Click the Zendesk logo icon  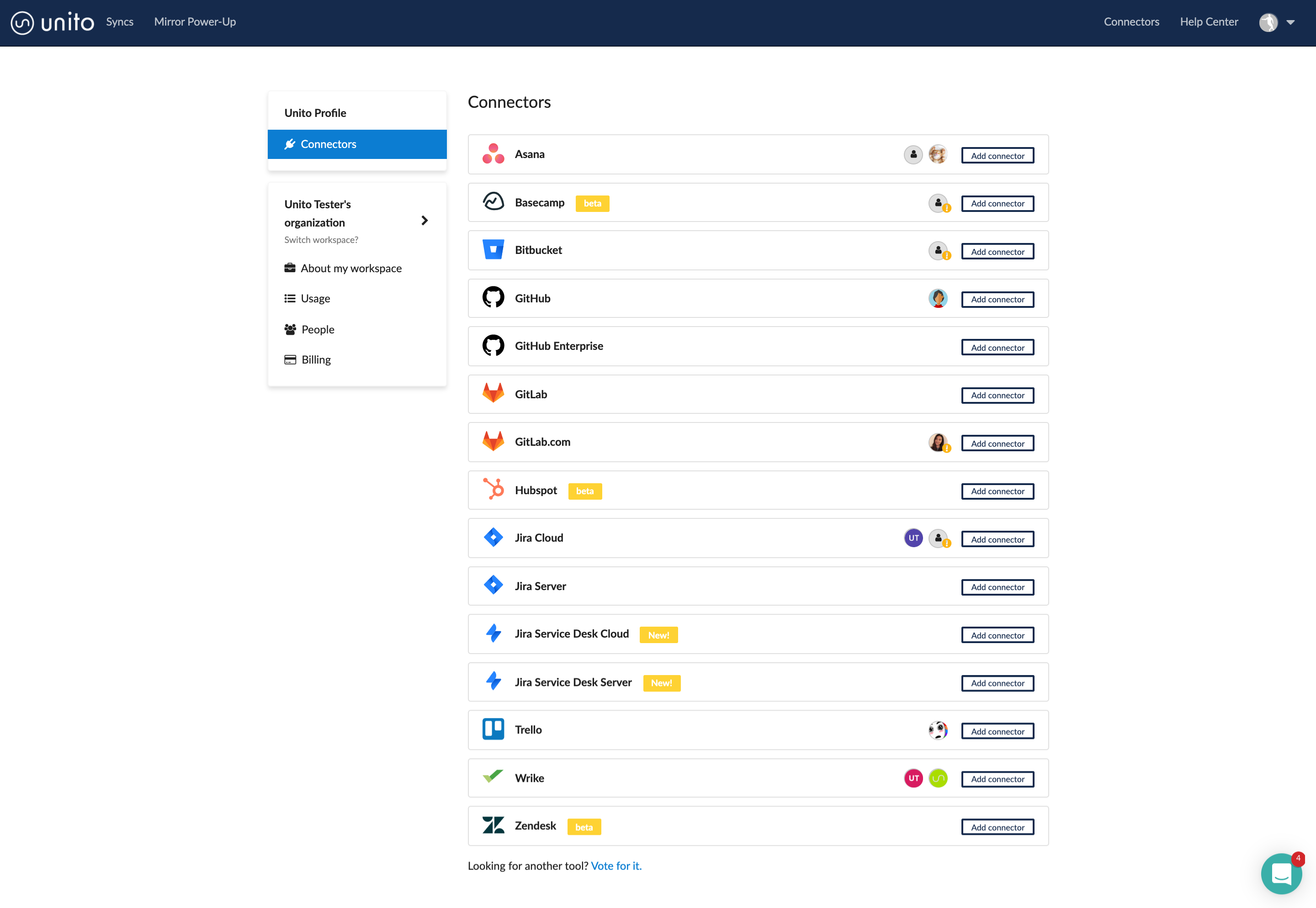[493, 825]
